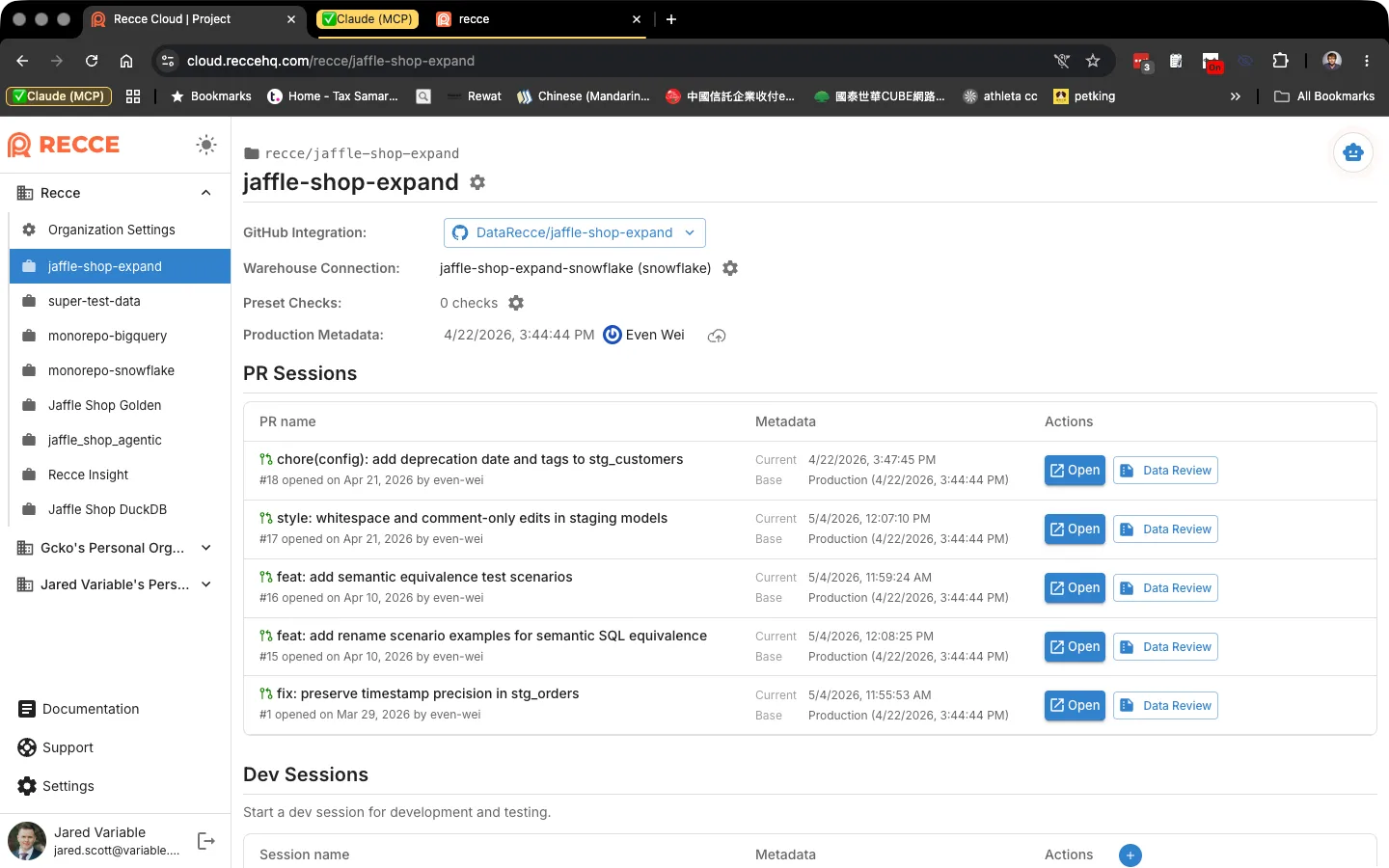Open Home - Tax Samar bookmark
The width and height of the screenshot is (1389, 868).
(333, 96)
